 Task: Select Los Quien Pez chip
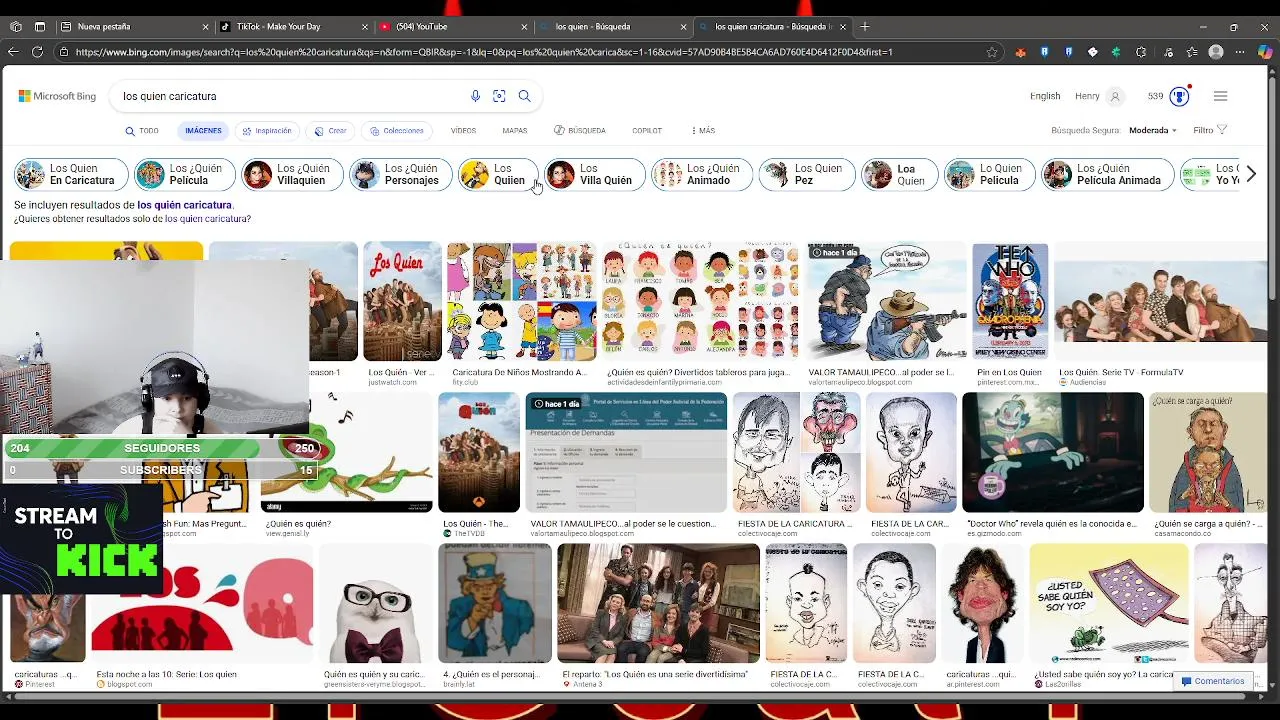pos(806,175)
